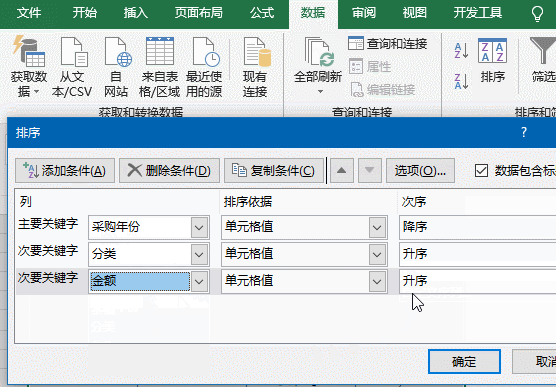Click Copy Level (复制条件) button

[274, 171]
